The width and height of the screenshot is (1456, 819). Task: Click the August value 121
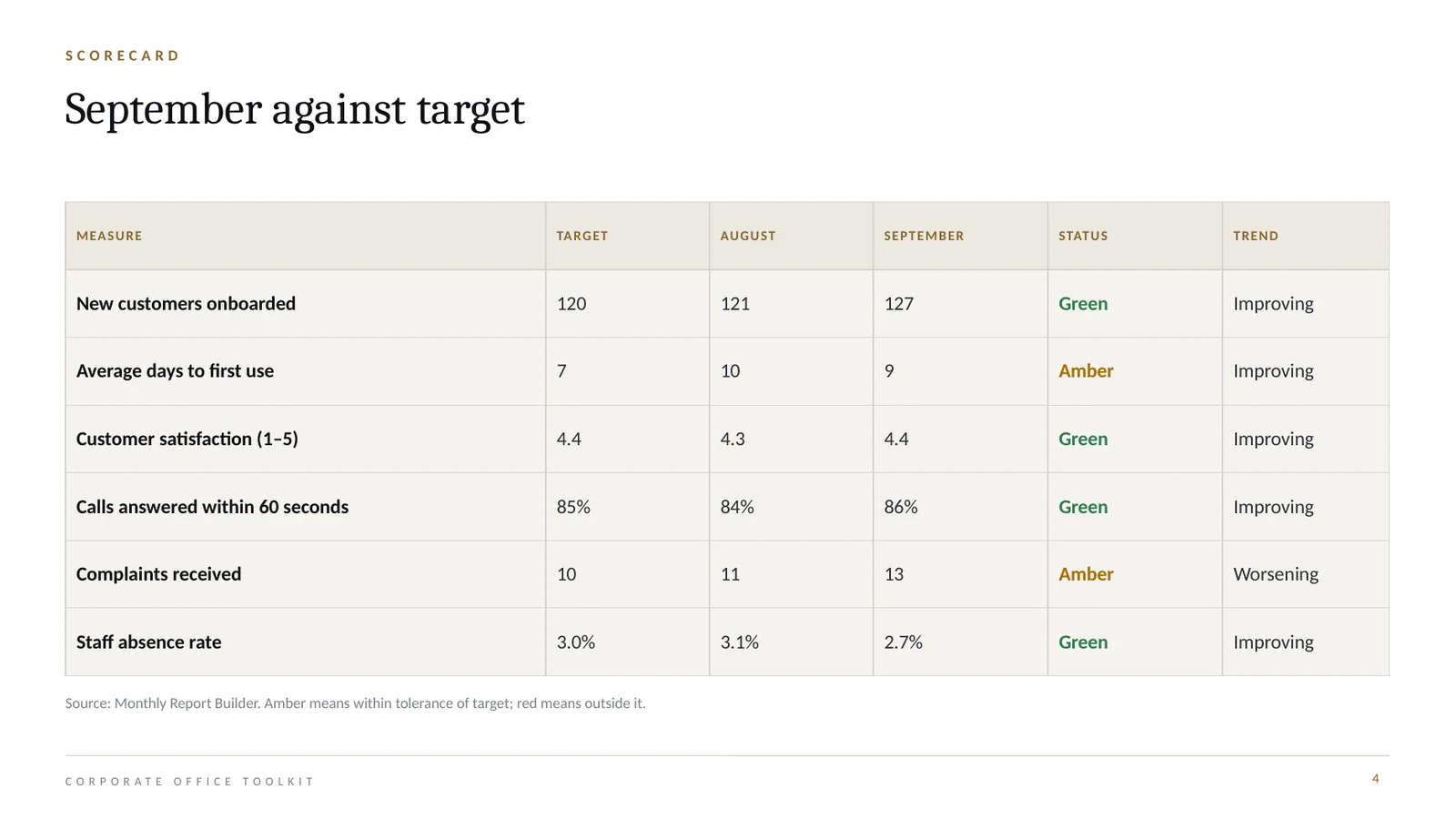[x=735, y=304]
